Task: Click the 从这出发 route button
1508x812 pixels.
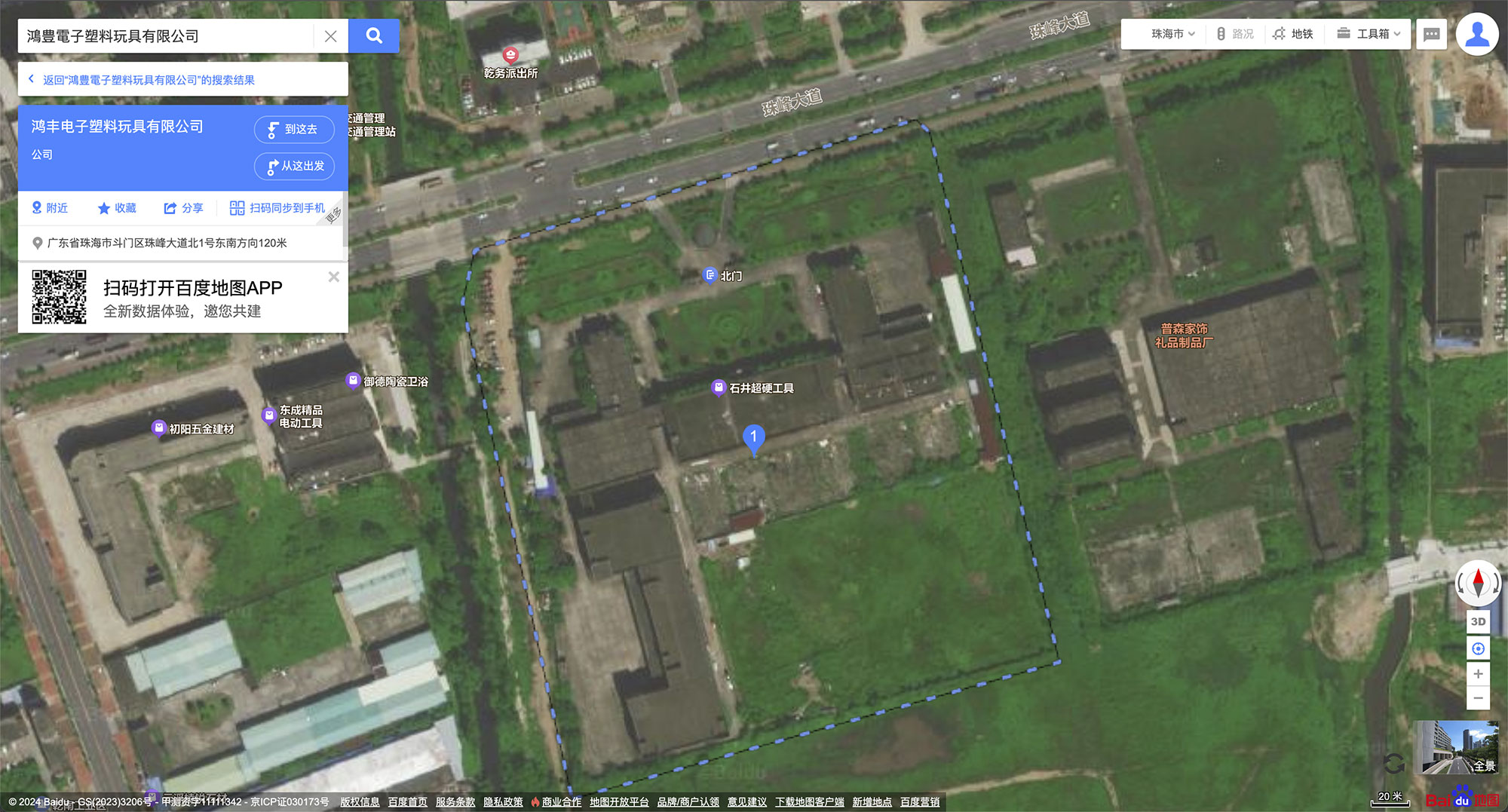Action: [294, 166]
